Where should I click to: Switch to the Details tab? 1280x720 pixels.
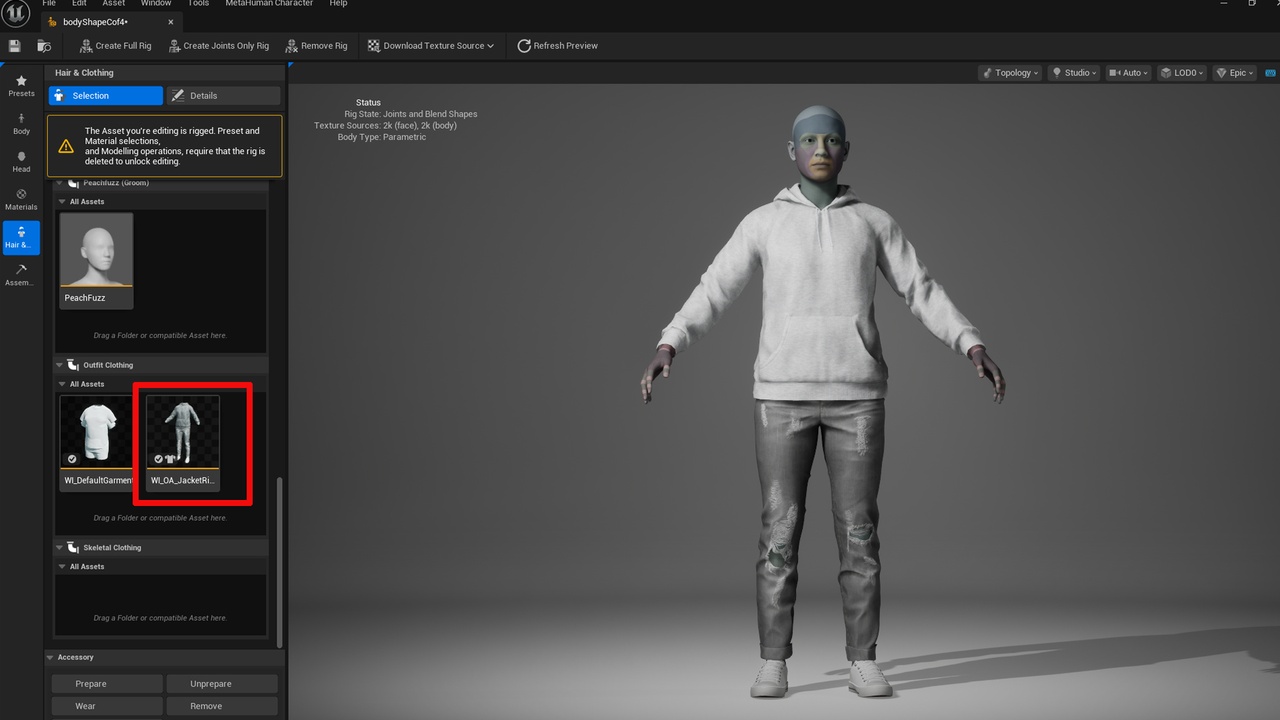[223, 95]
